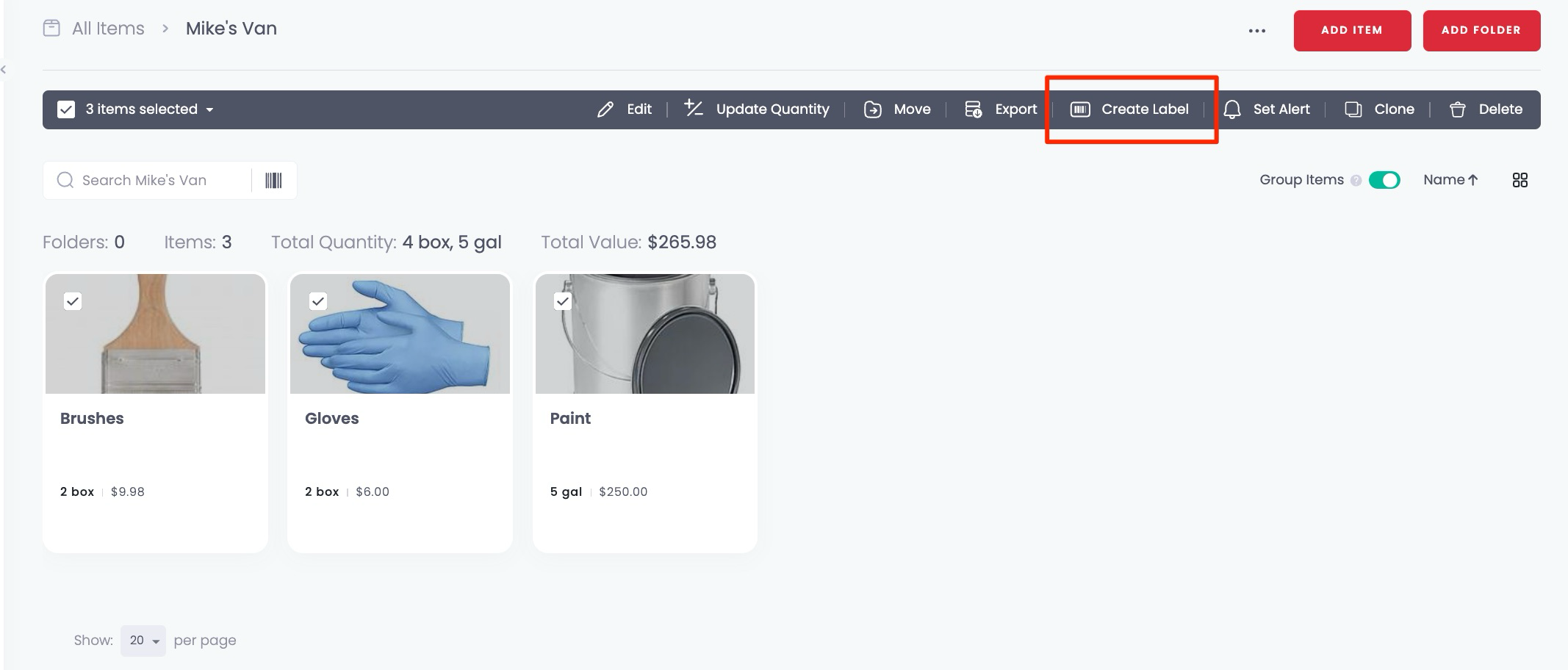The width and height of the screenshot is (1568, 670).
Task: Expand the 3 items selected dropdown
Action: tap(209, 109)
